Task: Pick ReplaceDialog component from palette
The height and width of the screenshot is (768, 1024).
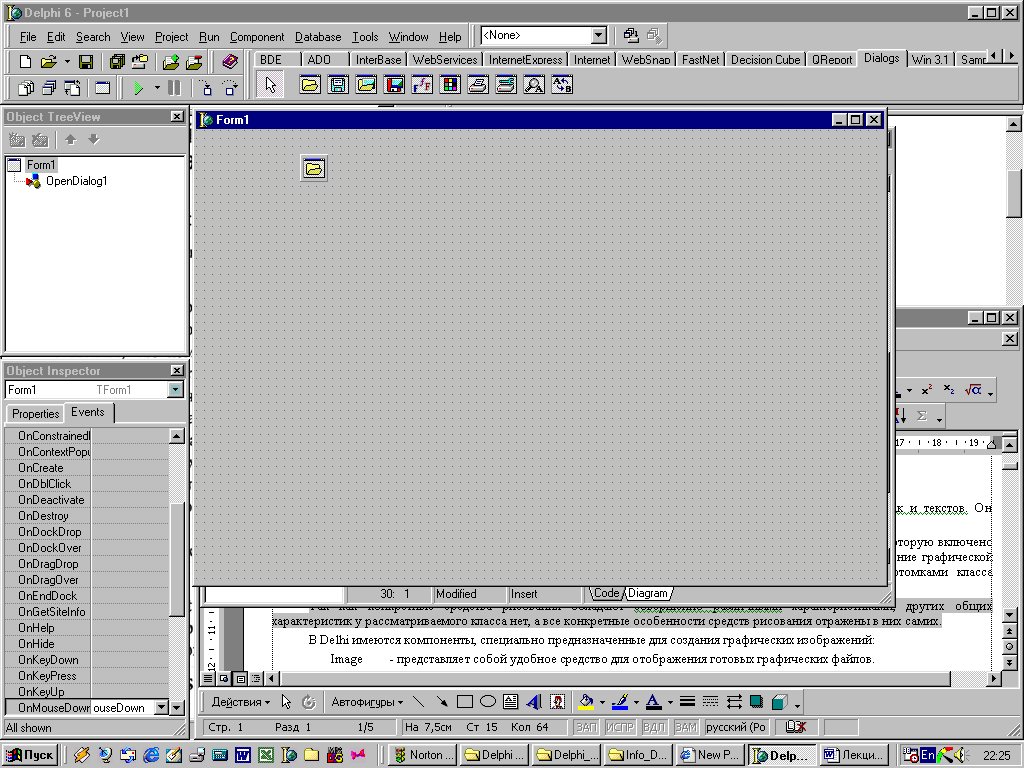Action: tap(562, 85)
